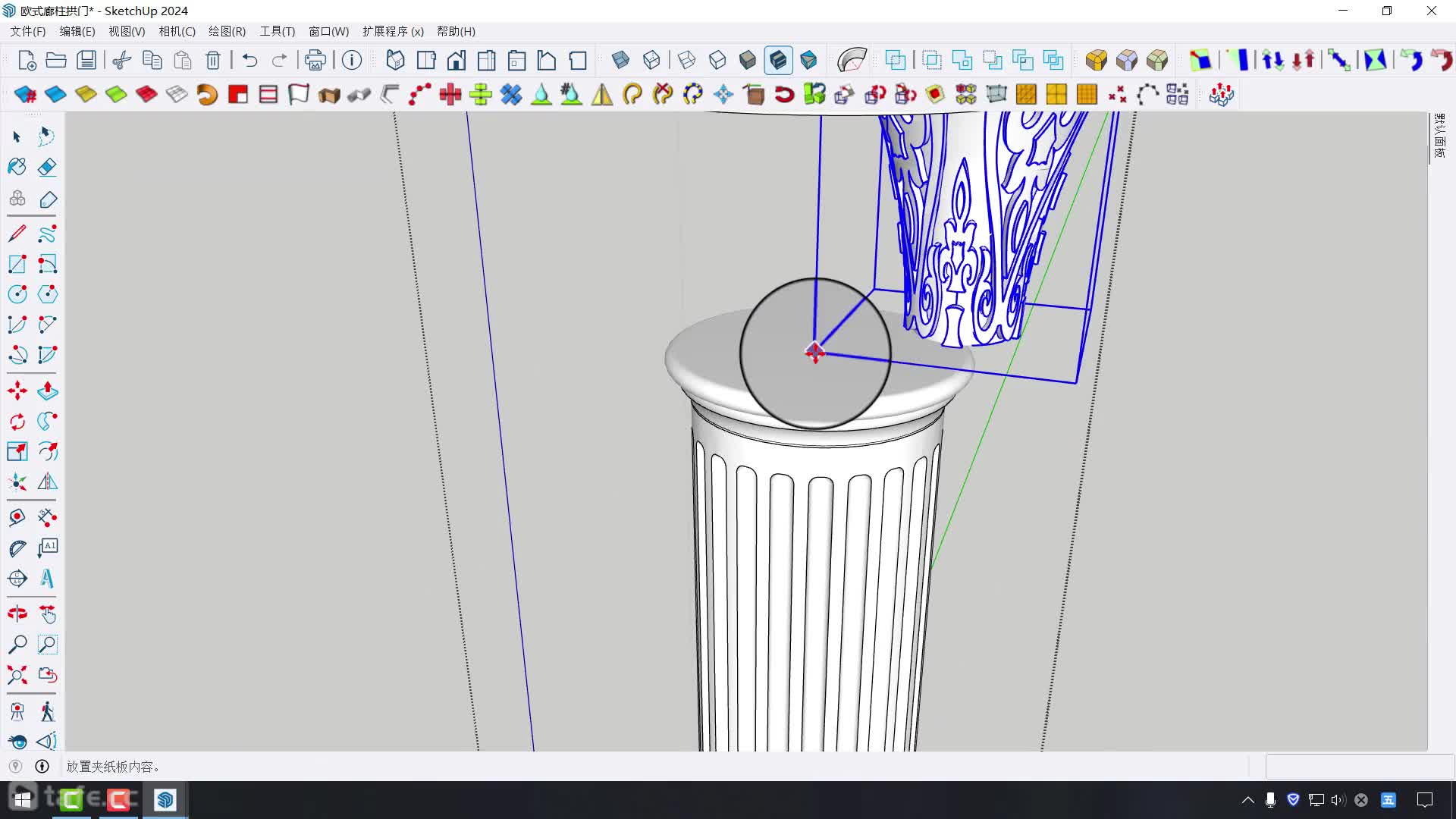Select the Orbit tool
The width and height of the screenshot is (1456, 819).
tap(17, 614)
